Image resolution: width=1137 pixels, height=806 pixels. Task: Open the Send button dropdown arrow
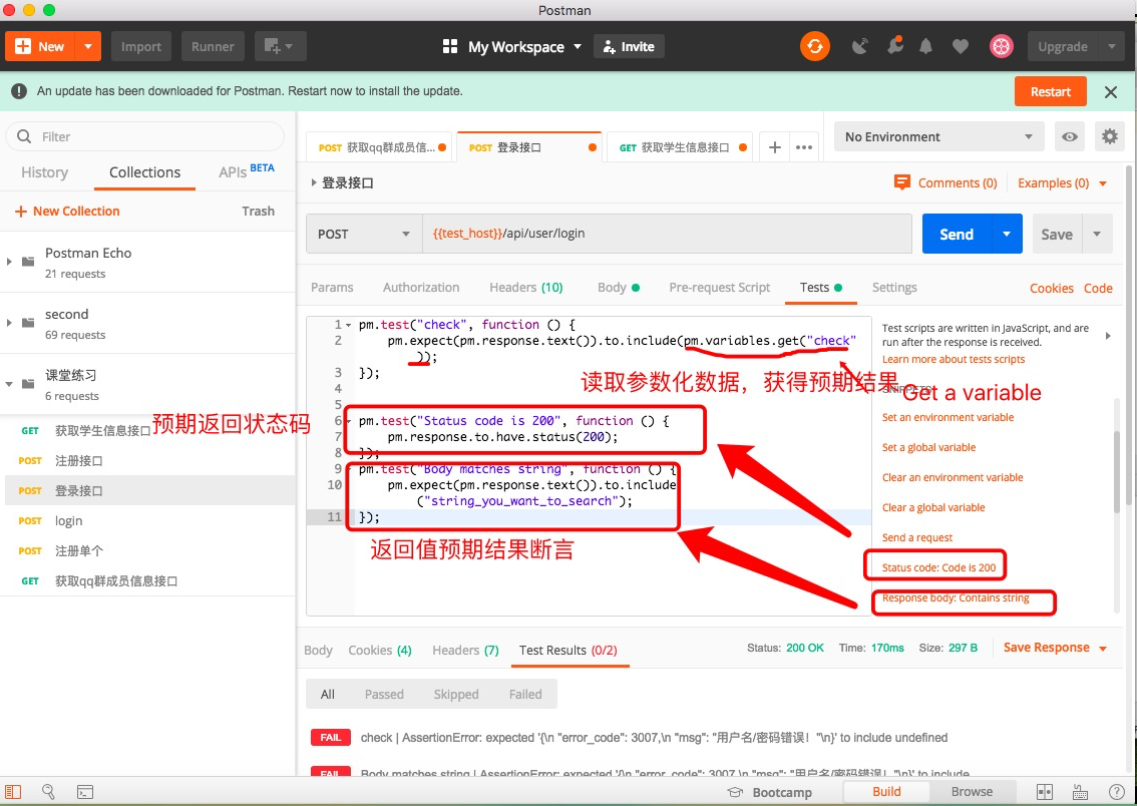coord(1006,233)
